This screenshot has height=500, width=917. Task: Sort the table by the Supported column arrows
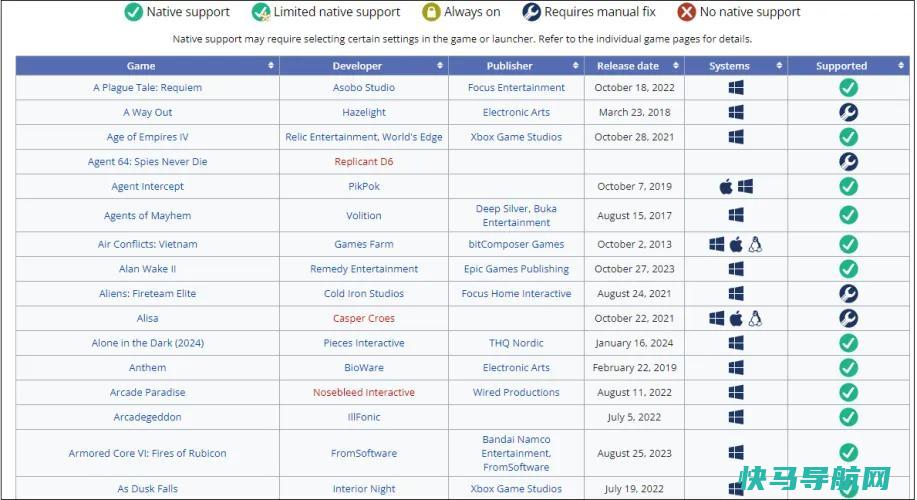tap(901, 65)
